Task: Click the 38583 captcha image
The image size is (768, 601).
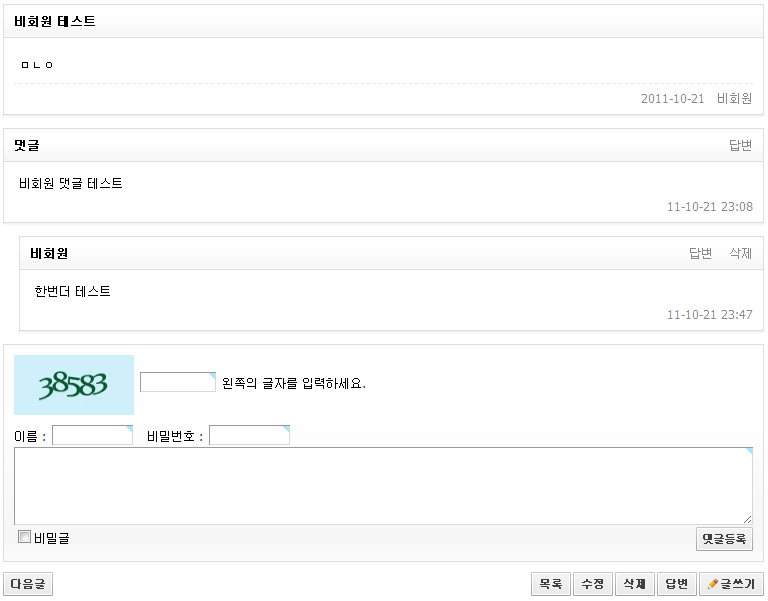Action: tap(73, 385)
